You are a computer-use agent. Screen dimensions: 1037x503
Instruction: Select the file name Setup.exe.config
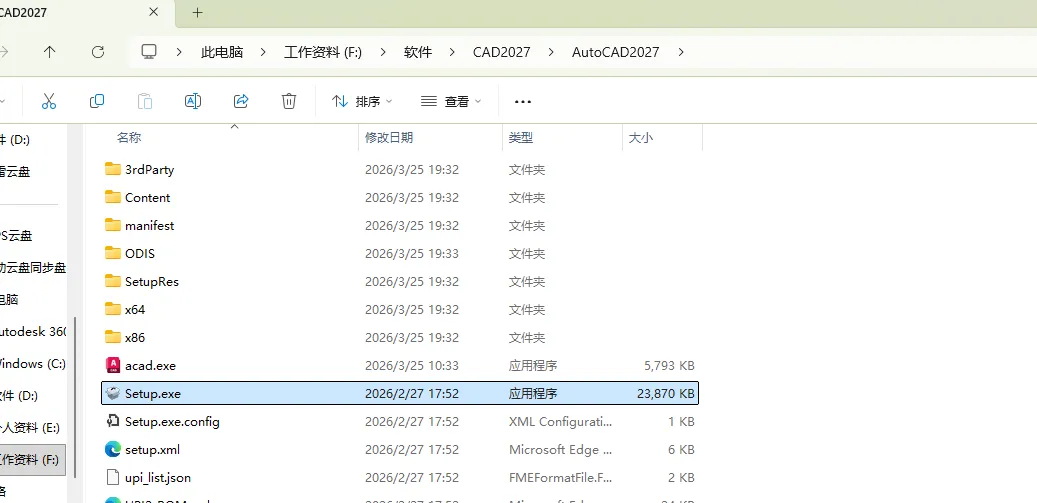(x=172, y=421)
